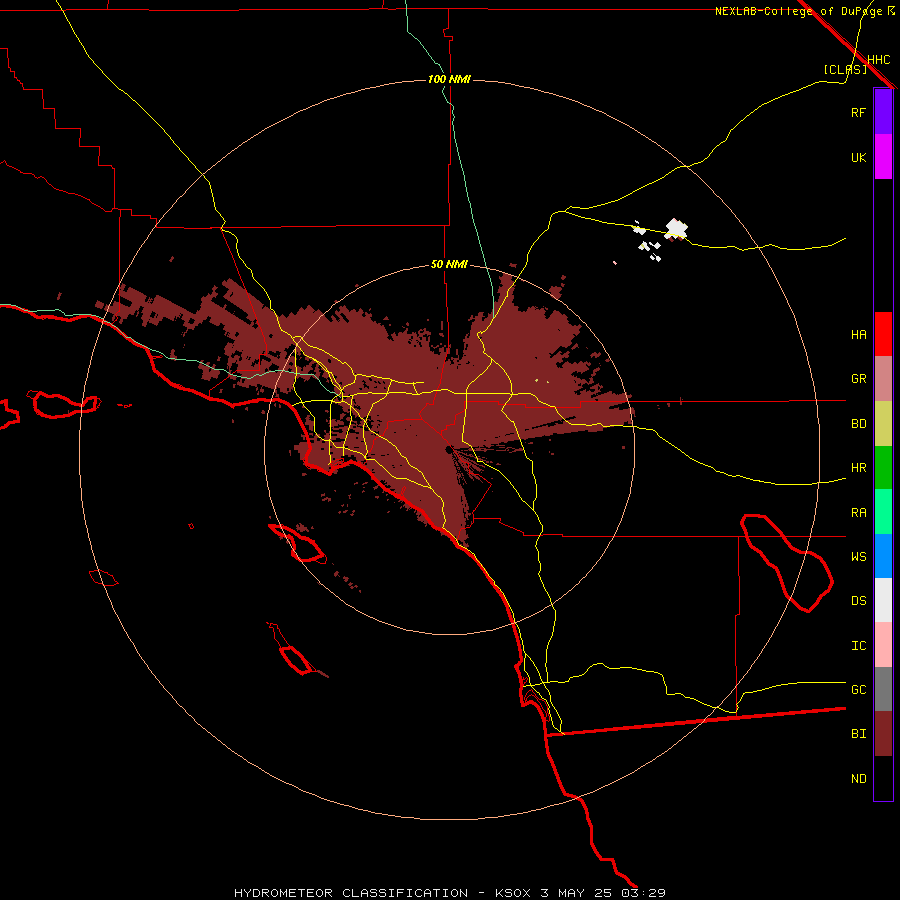The width and height of the screenshot is (900, 900).
Task: Click the WS legend label
Action: tap(858, 557)
